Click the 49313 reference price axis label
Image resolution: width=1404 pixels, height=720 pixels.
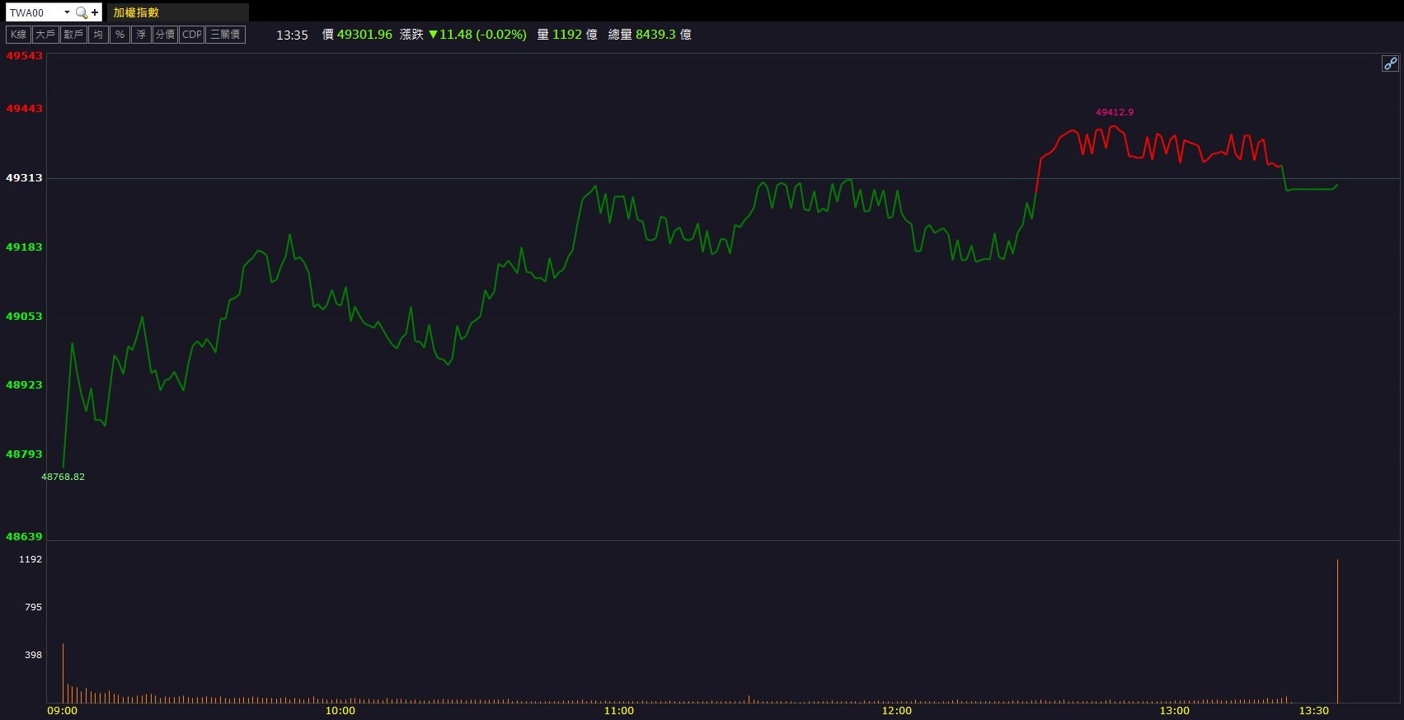tap(24, 178)
